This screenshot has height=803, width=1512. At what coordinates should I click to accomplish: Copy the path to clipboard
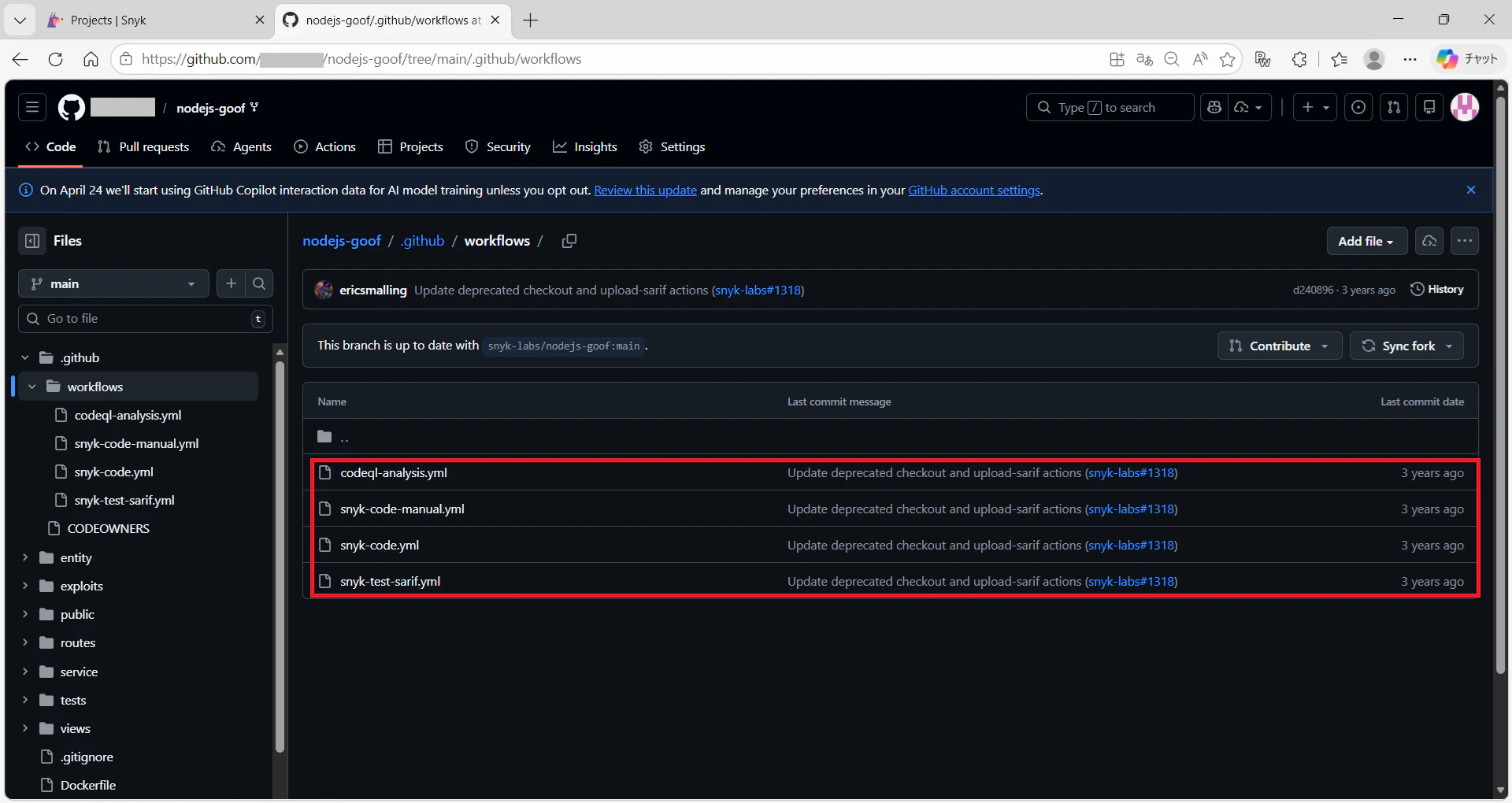pyautogui.click(x=569, y=241)
